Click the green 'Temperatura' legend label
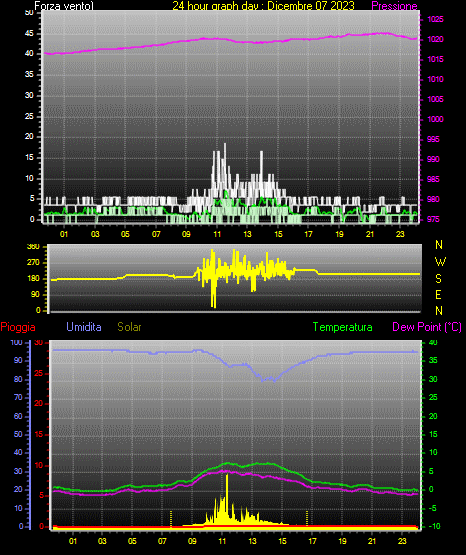 tap(343, 327)
